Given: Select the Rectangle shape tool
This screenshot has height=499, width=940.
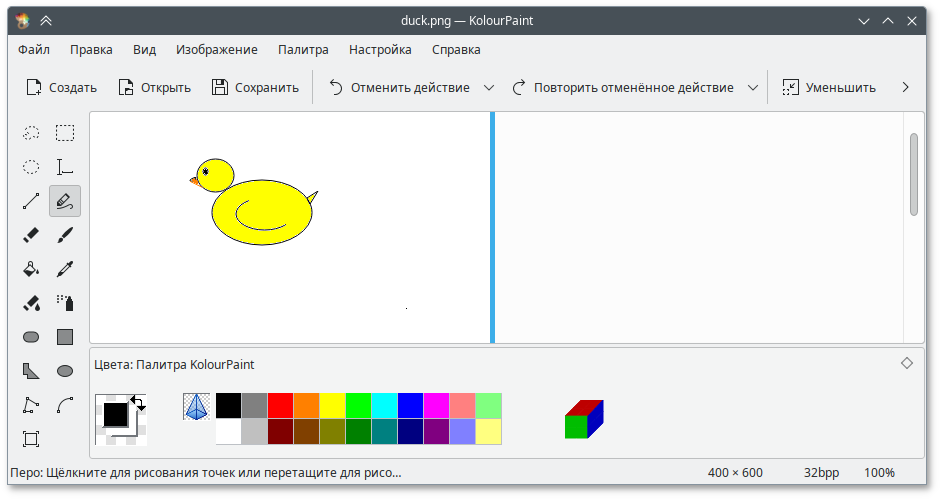Looking at the screenshot, I should point(65,337).
